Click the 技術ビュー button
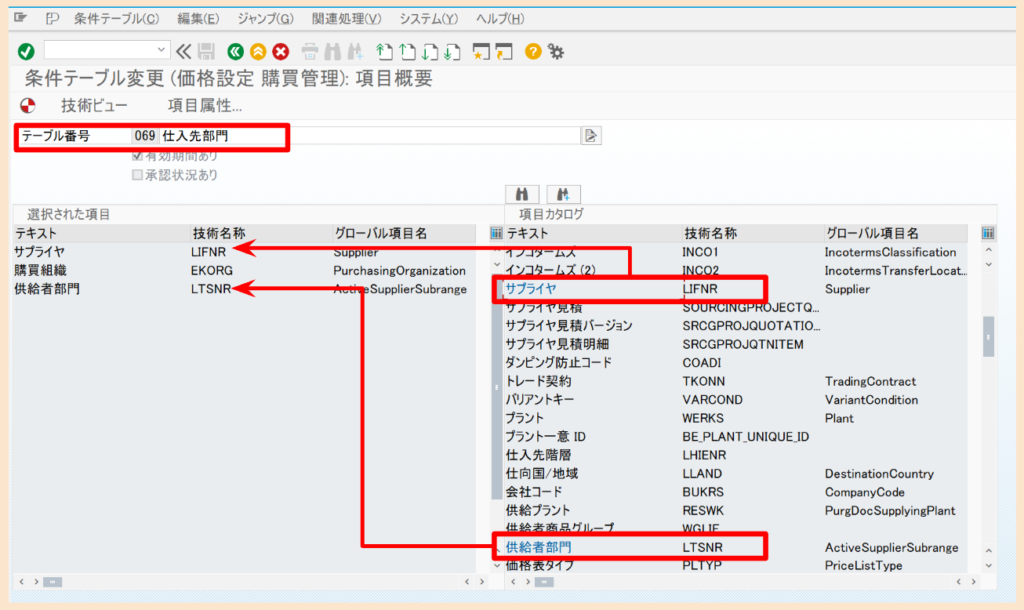This screenshot has width=1024, height=610. coord(94,106)
